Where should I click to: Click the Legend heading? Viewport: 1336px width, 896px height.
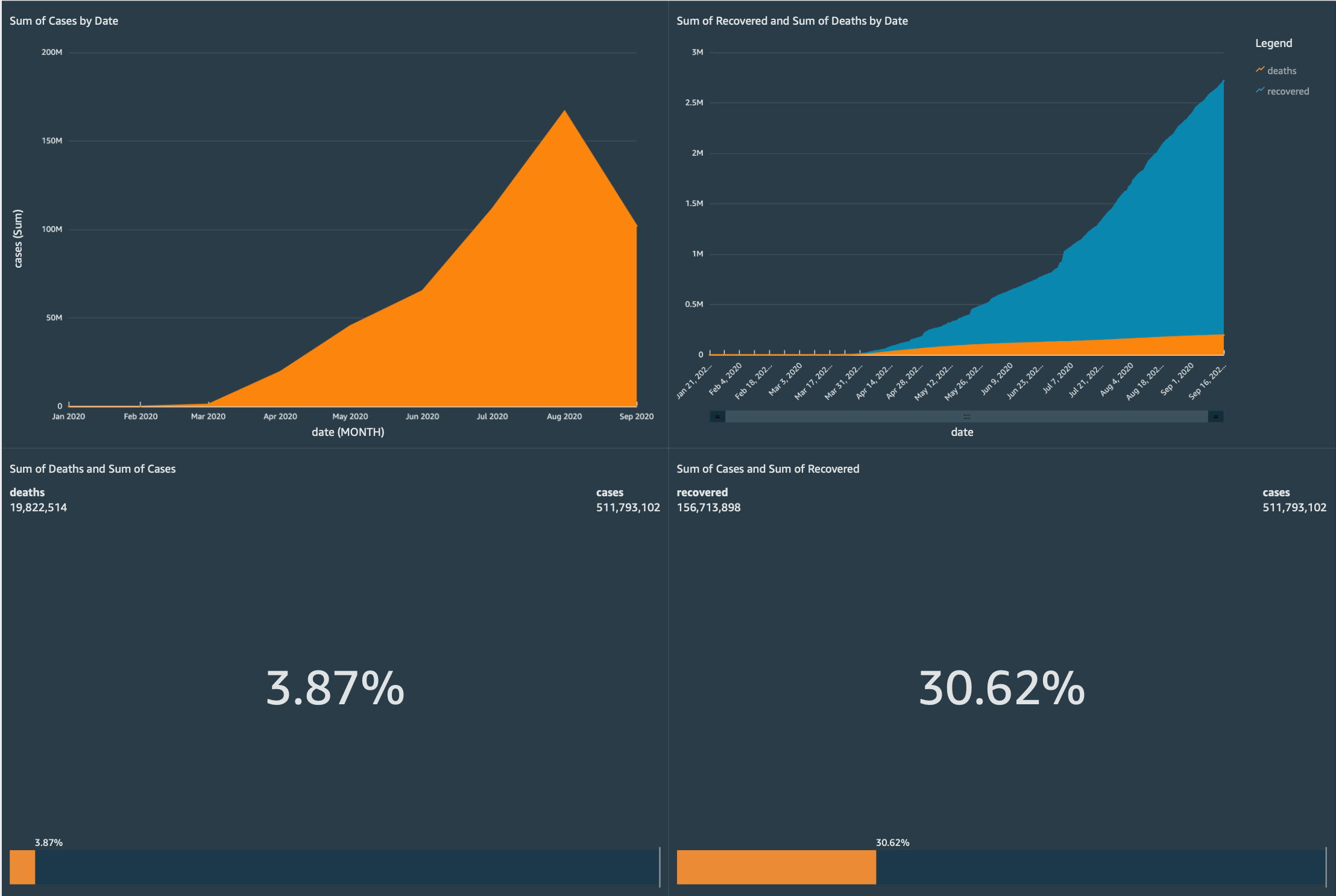(x=1273, y=43)
